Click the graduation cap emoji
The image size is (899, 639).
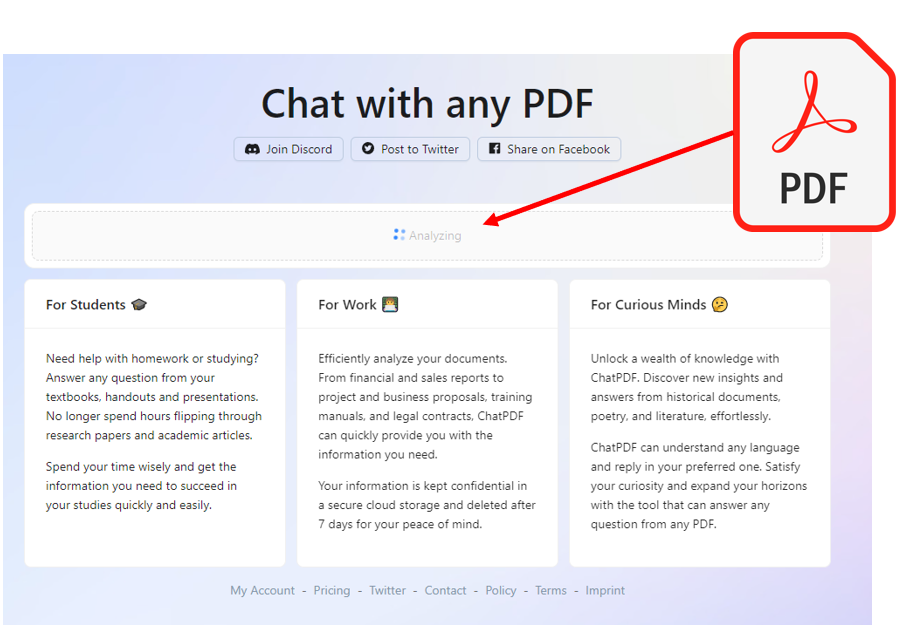[x=139, y=304]
